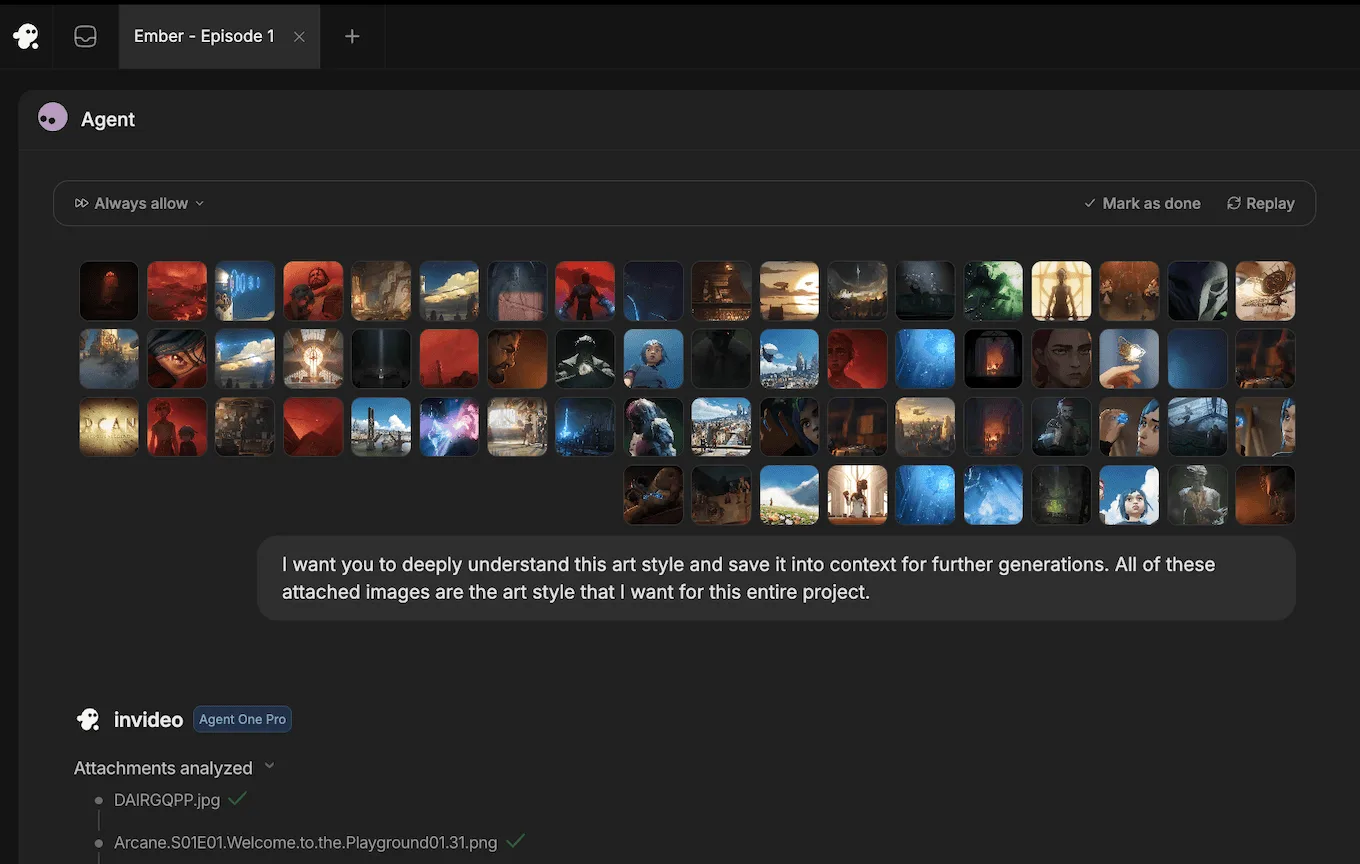This screenshot has height=864, width=1360.
Task: Click the green checkmark beside the Arcane.S01E01 file
Action: (x=515, y=841)
